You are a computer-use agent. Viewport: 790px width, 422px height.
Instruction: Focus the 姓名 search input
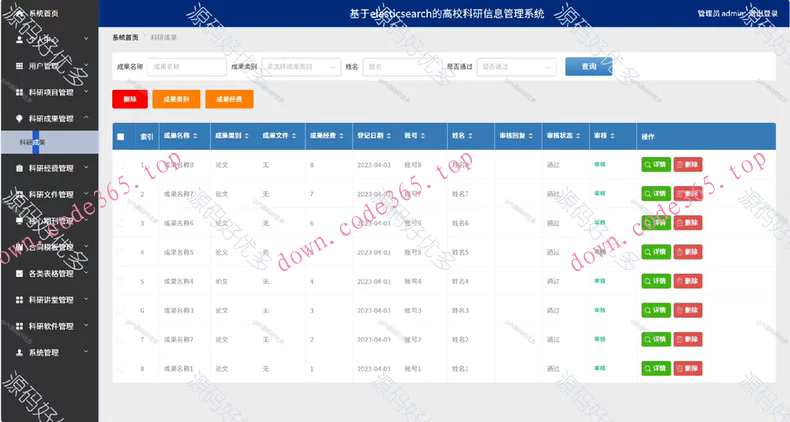(x=403, y=66)
